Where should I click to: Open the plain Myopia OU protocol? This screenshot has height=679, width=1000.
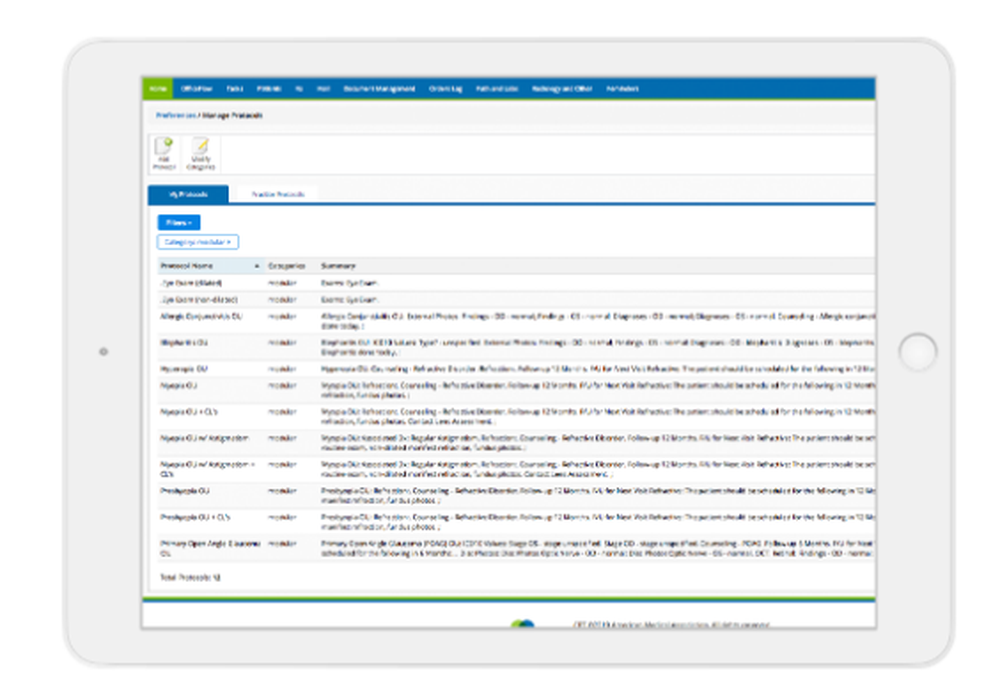(x=179, y=386)
